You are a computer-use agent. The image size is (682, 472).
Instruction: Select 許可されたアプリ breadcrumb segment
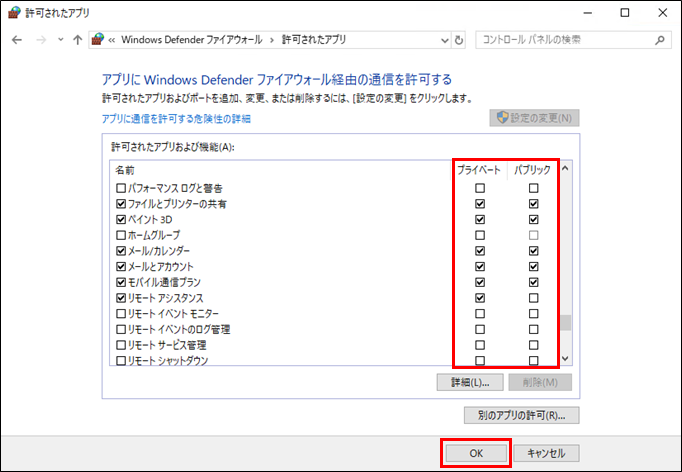pos(314,40)
